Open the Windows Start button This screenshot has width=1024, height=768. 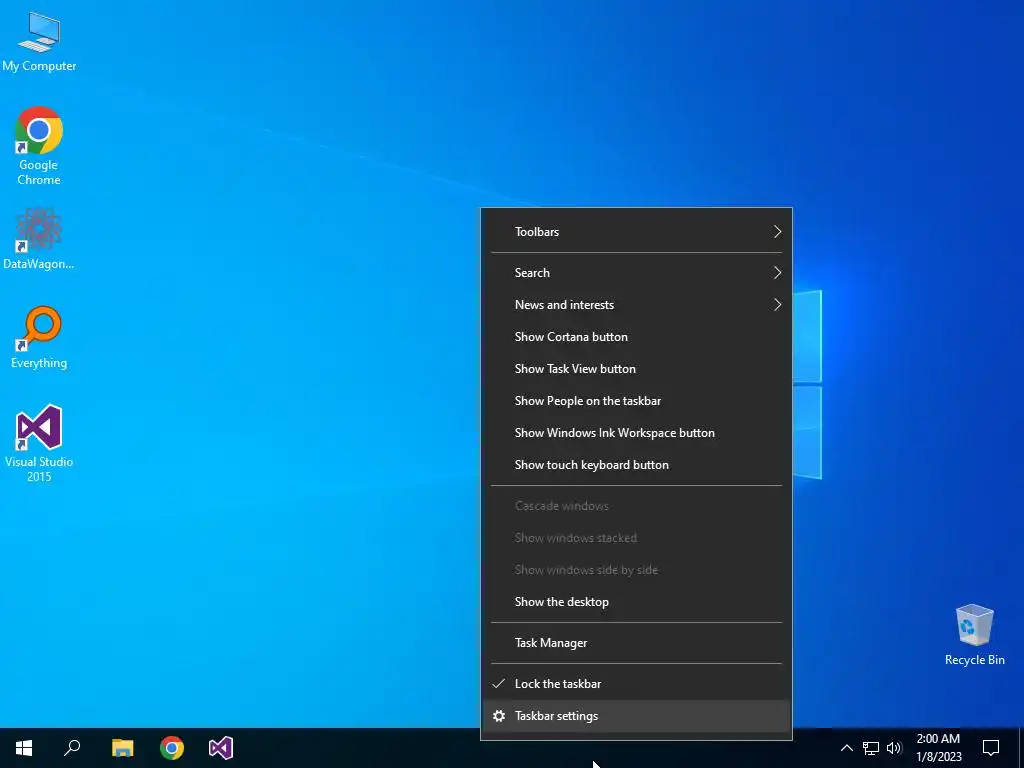(x=24, y=748)
